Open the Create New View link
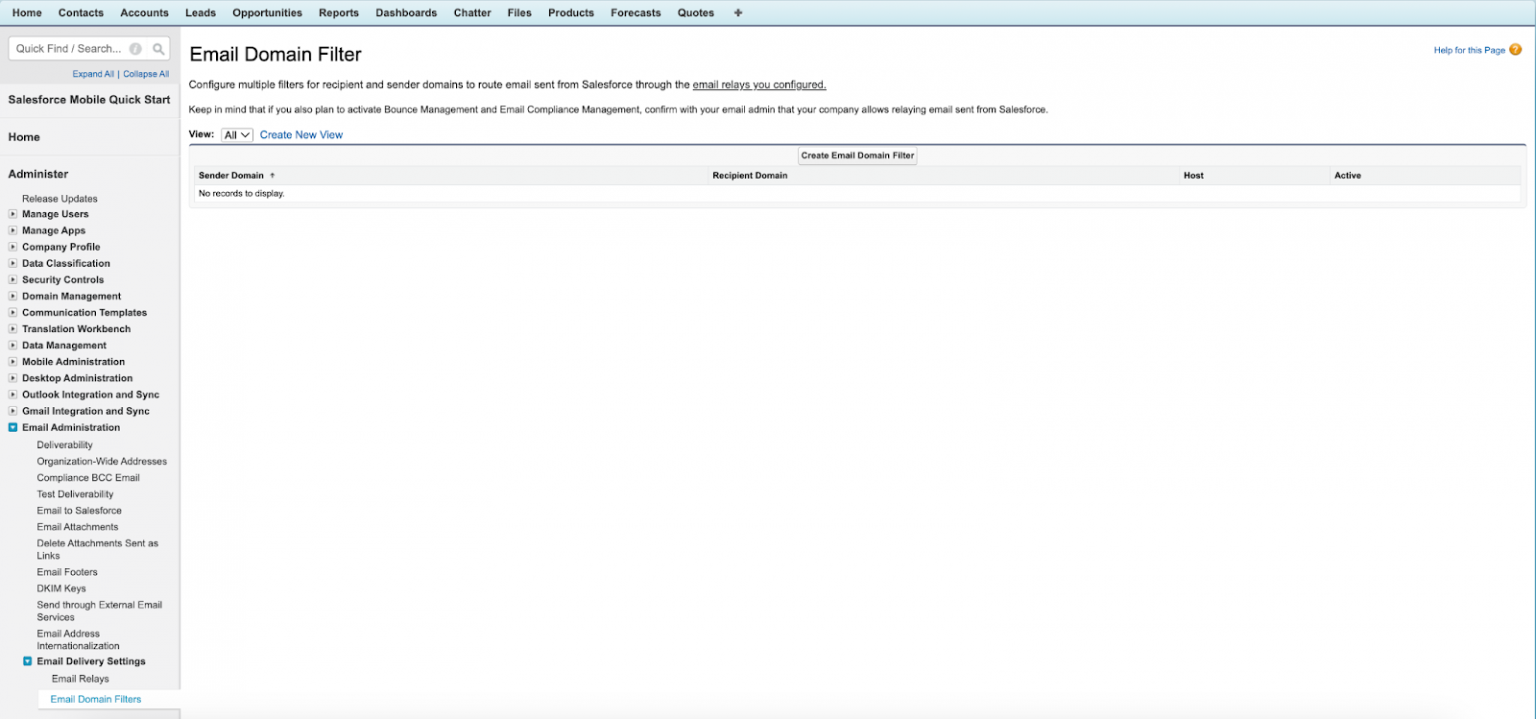 click(x=301, y=134)
